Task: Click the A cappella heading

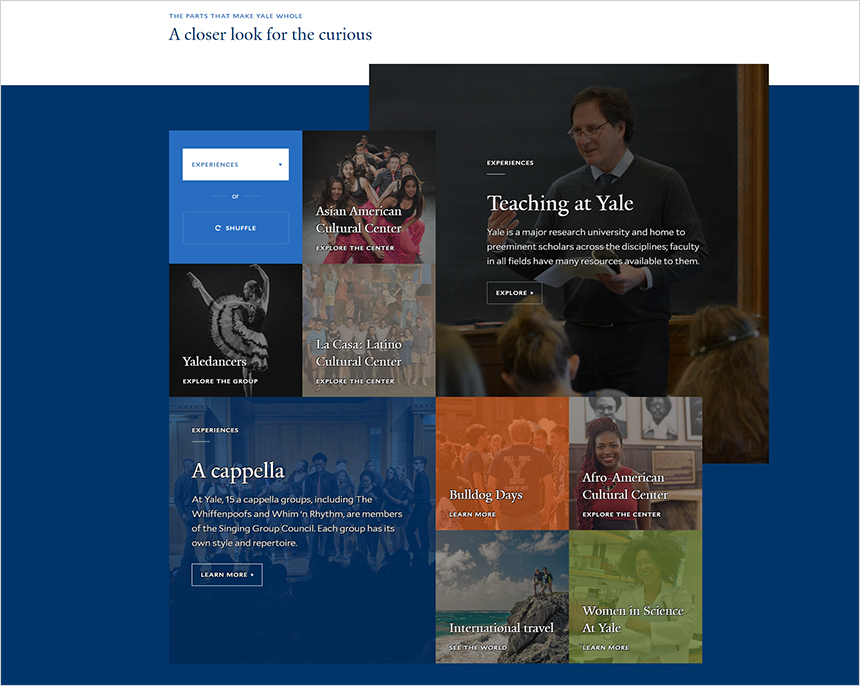Action: pos(238,471)
